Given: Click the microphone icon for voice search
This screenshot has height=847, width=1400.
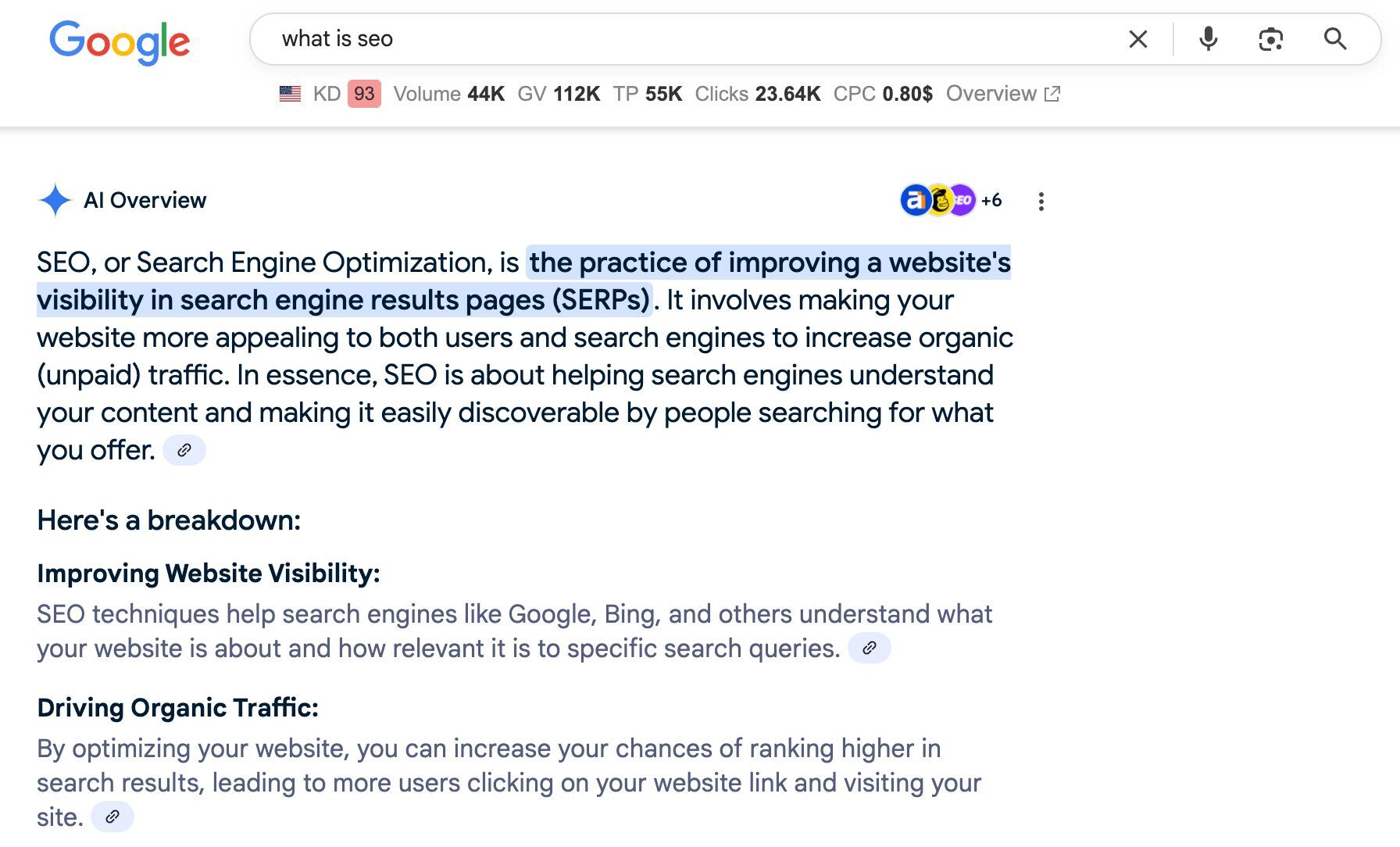Looking at the screenshot, I should [1208, 39].
